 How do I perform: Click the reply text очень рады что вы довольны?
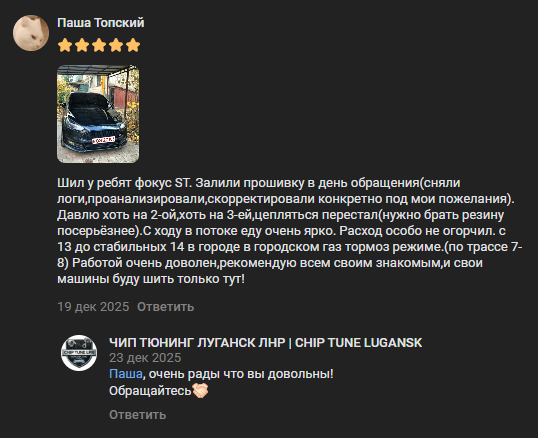click(241, 374)
